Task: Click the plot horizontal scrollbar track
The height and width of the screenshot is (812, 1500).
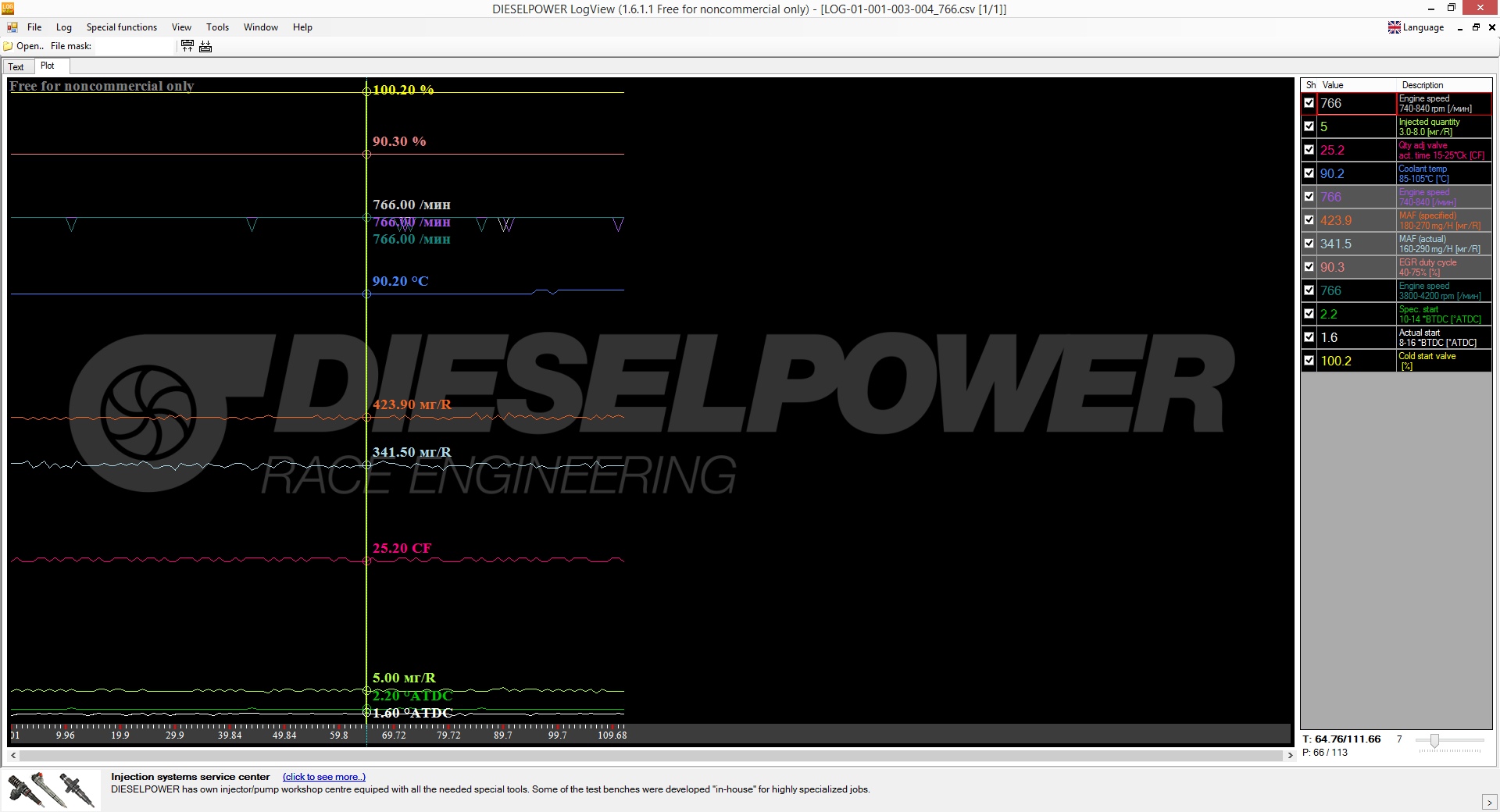Action: [652, 756]
